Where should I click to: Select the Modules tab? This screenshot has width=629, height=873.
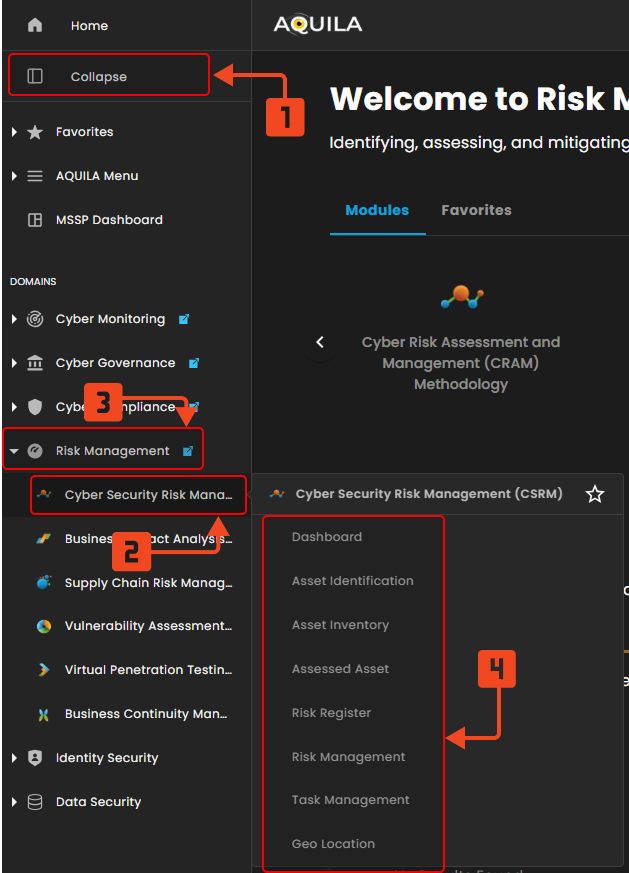tap(377, 210)
